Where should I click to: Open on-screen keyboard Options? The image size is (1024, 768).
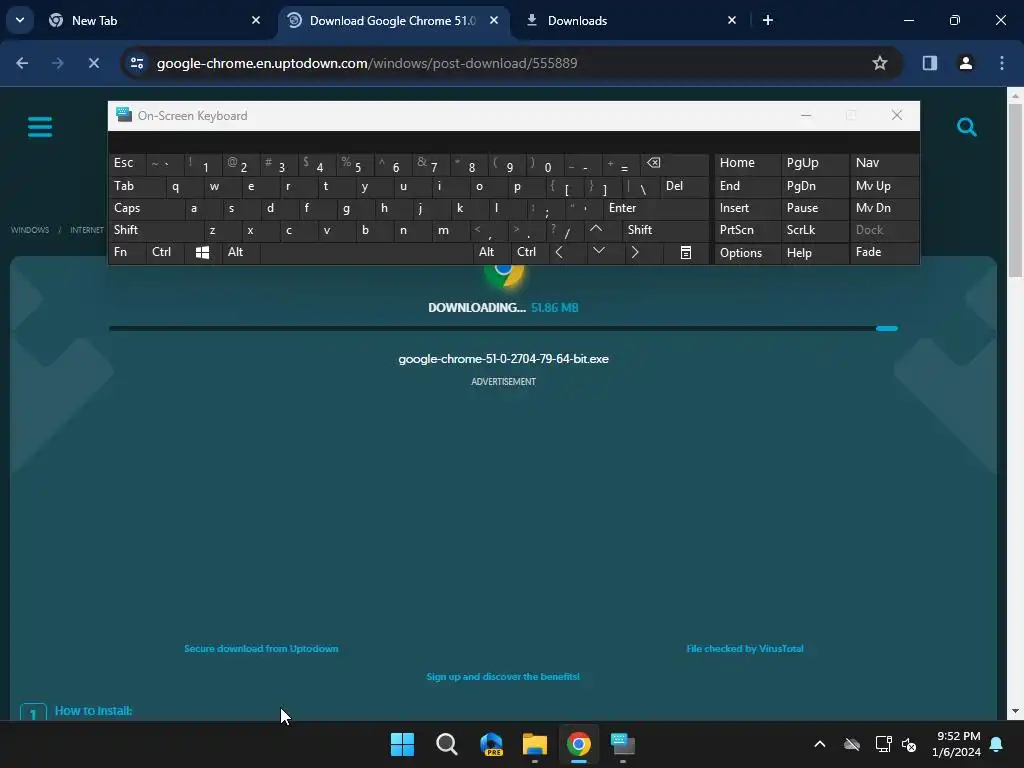(x=747, y=253)
